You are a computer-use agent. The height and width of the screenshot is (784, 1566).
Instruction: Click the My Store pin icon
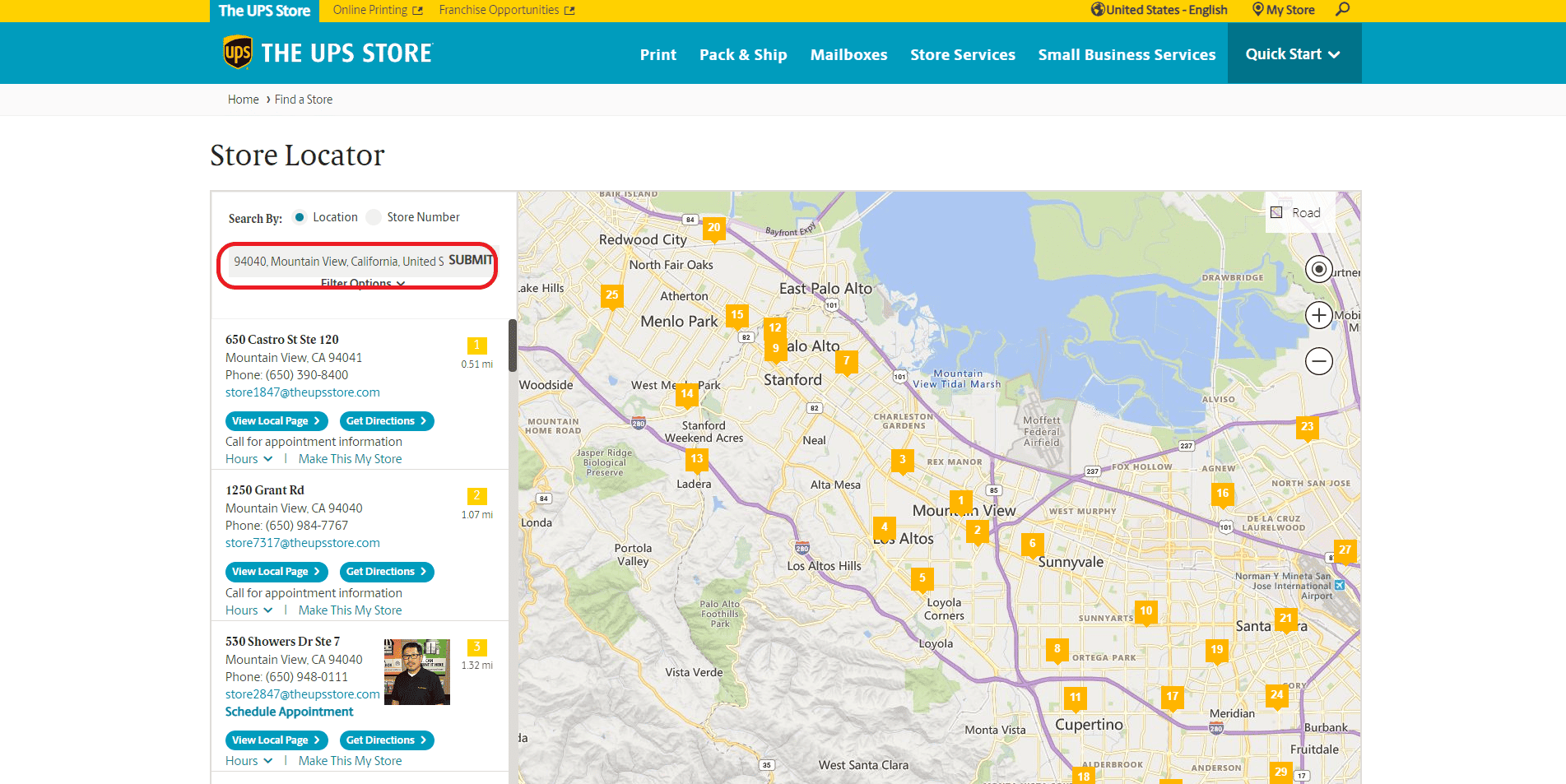click(x=1257, y=10)
